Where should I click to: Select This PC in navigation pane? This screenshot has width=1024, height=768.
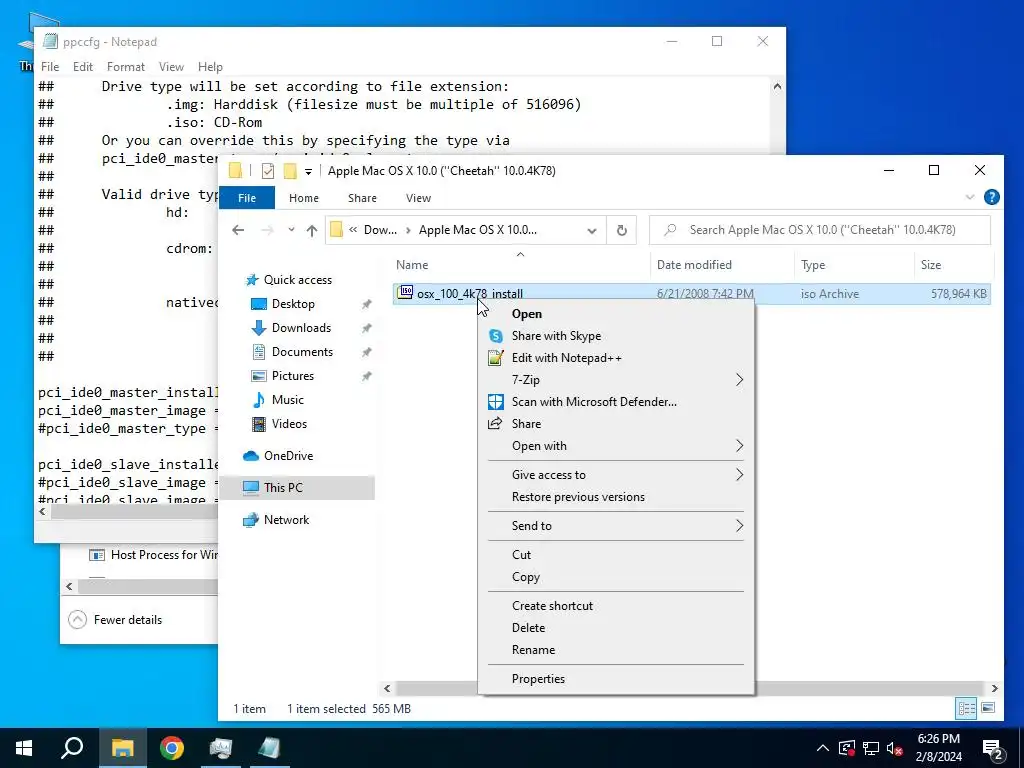point(283,488)
